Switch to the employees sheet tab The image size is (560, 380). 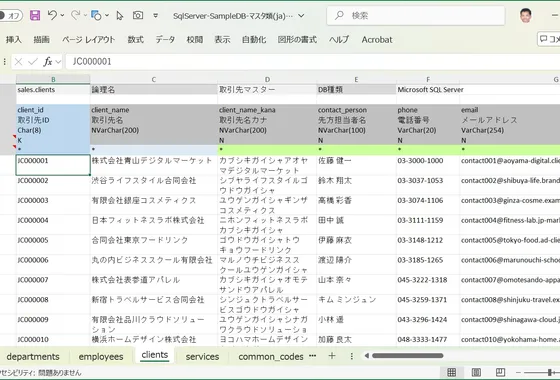(x=101, y=356)
